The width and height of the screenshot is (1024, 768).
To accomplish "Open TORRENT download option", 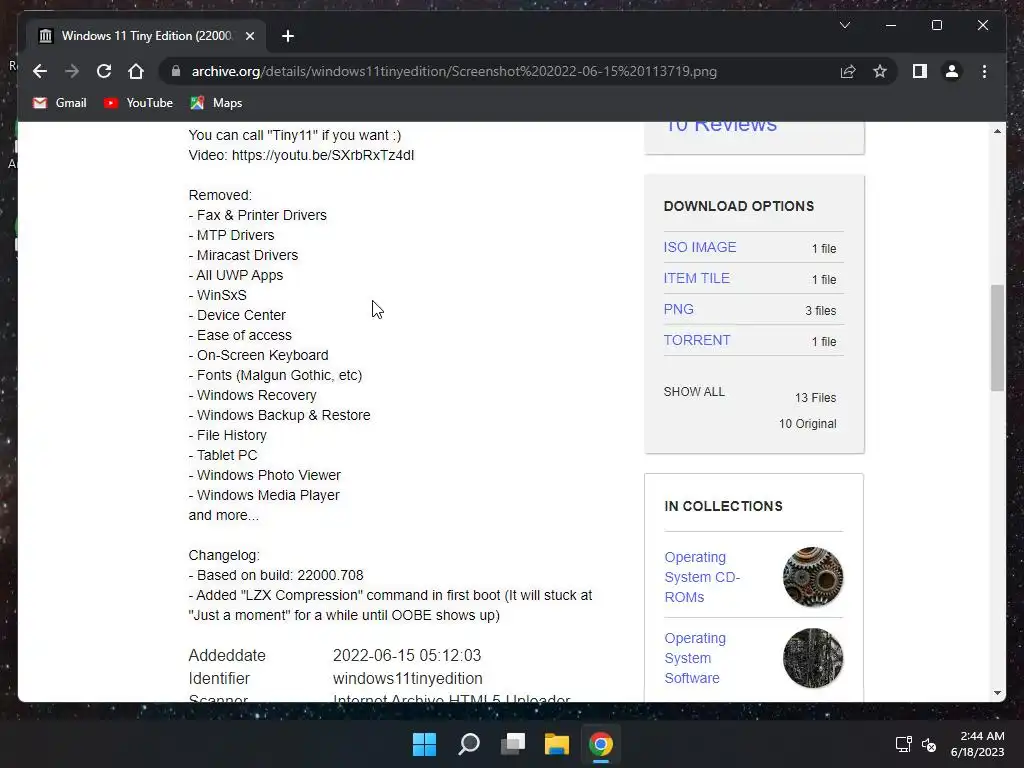I will coord(697,340).
